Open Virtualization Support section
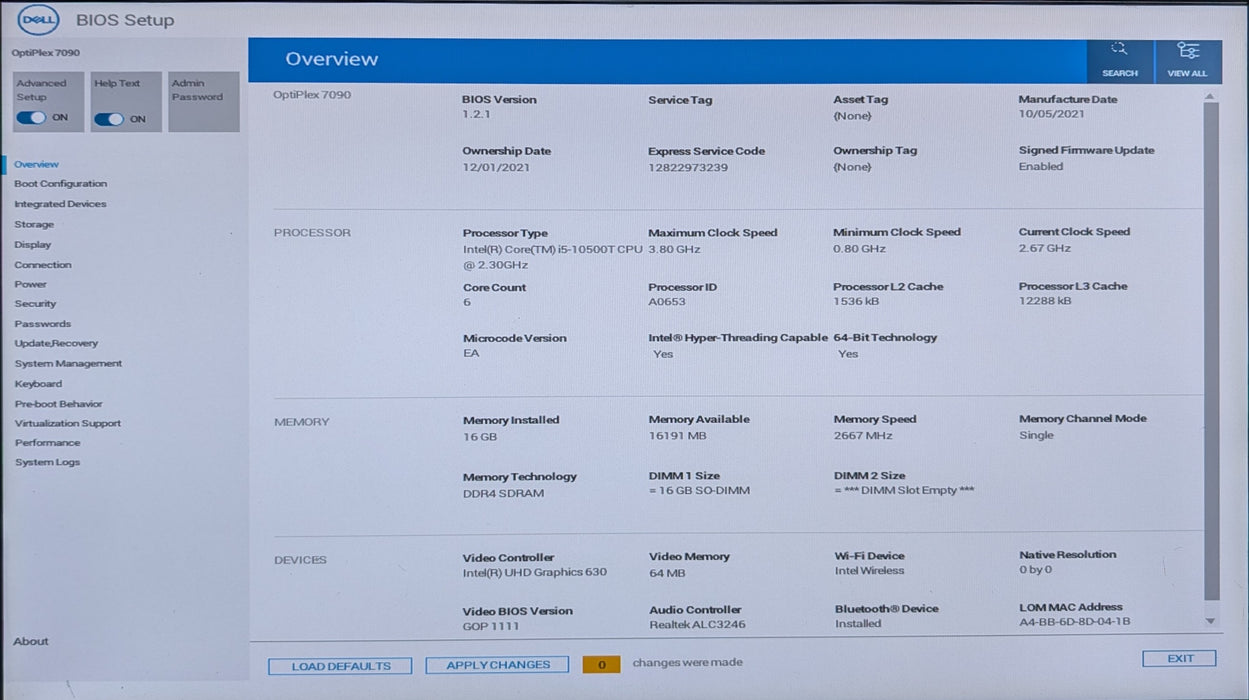Screen dimensions: 1249x700 (67, 423)
